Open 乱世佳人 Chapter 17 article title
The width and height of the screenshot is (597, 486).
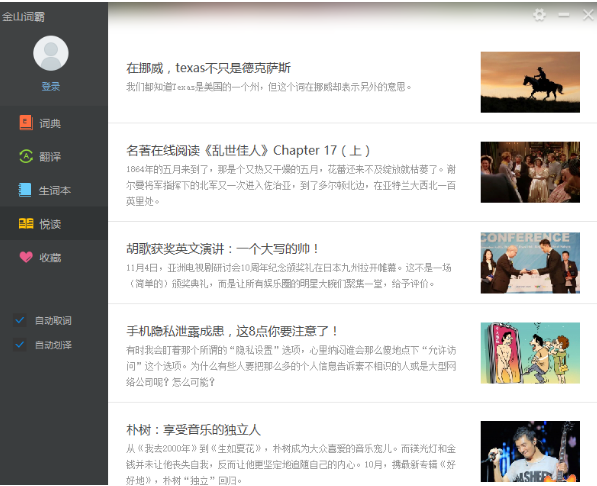(248, 150)
